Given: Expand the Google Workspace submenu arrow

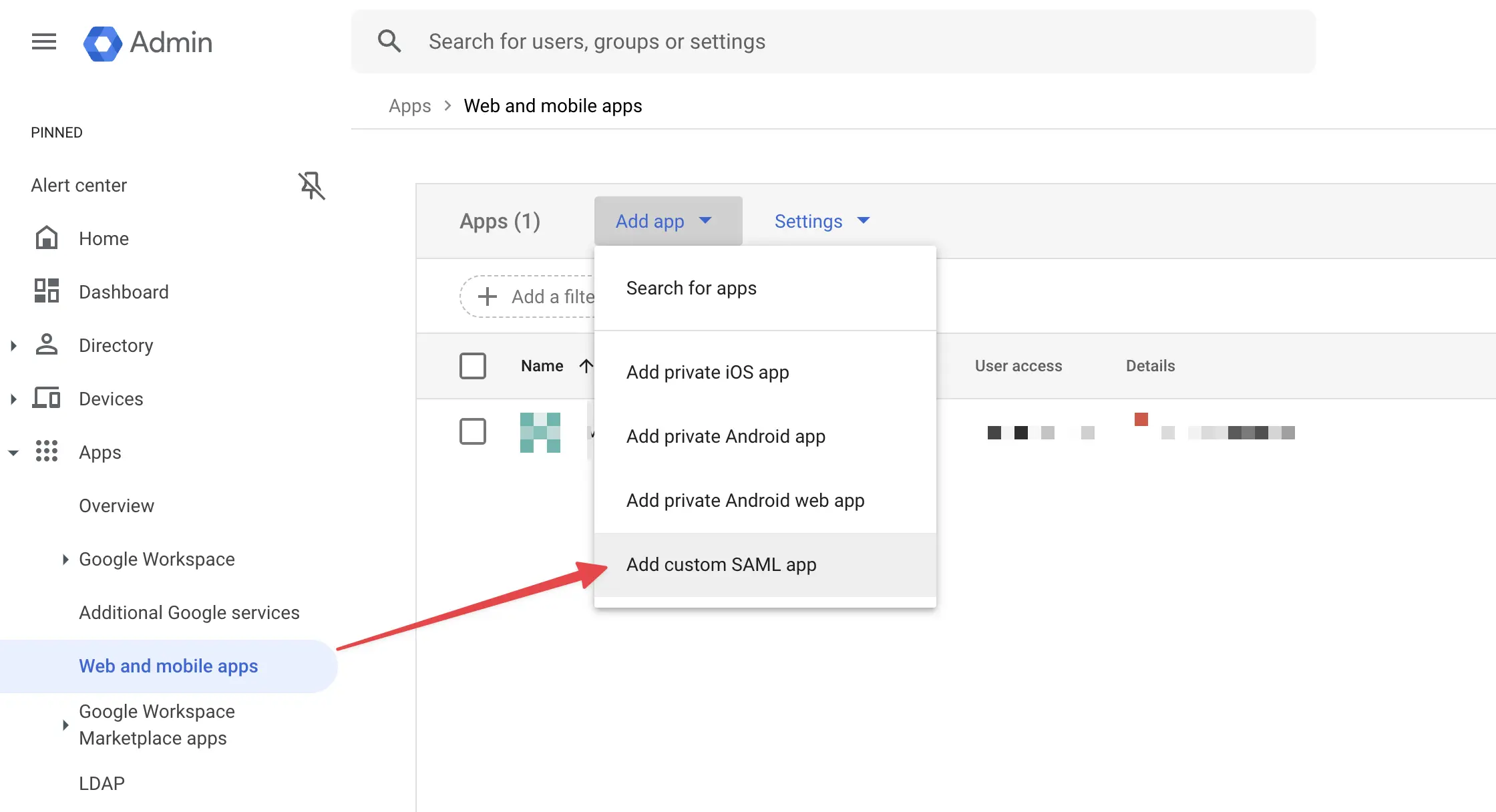Looking at the screenshot, I should (65, 560).
